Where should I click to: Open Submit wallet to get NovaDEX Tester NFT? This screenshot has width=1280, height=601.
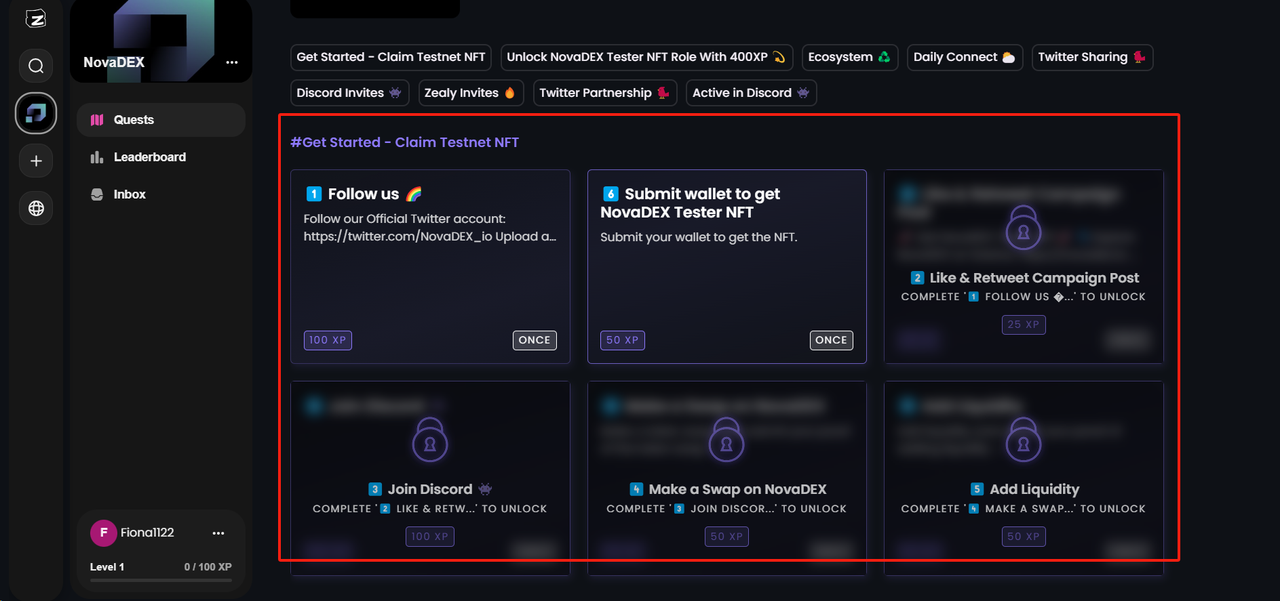(727, 266)
